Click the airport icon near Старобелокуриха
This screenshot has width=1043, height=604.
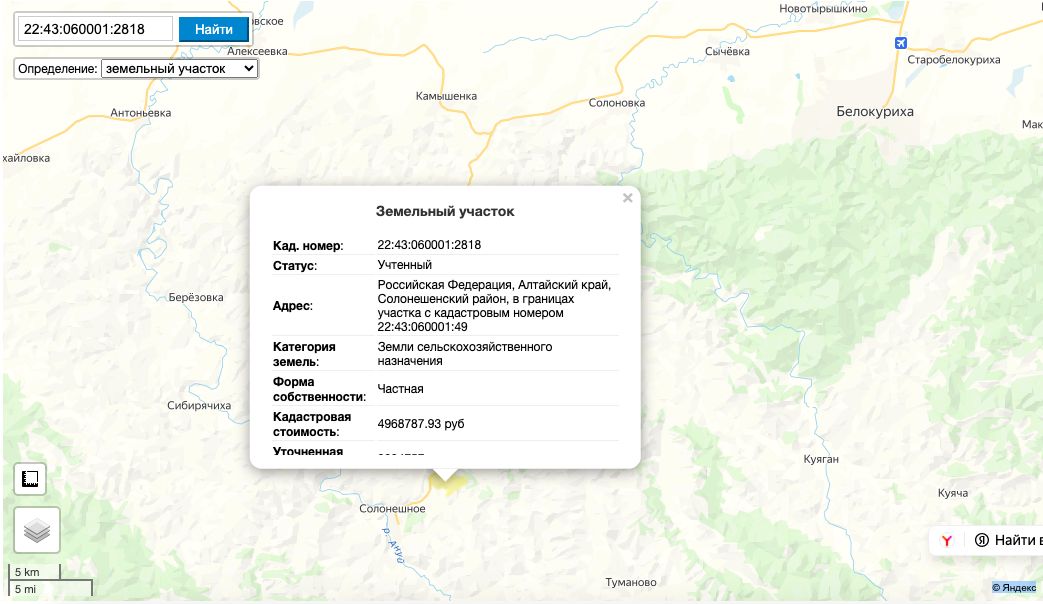[x=901, y=43]
